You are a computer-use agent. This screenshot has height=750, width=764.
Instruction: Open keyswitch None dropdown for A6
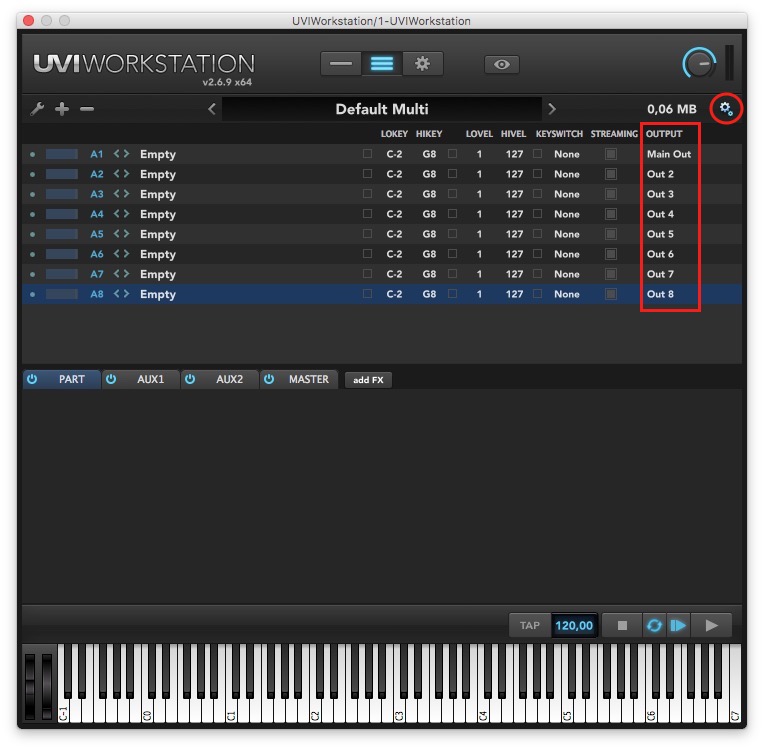pos(567,254)
